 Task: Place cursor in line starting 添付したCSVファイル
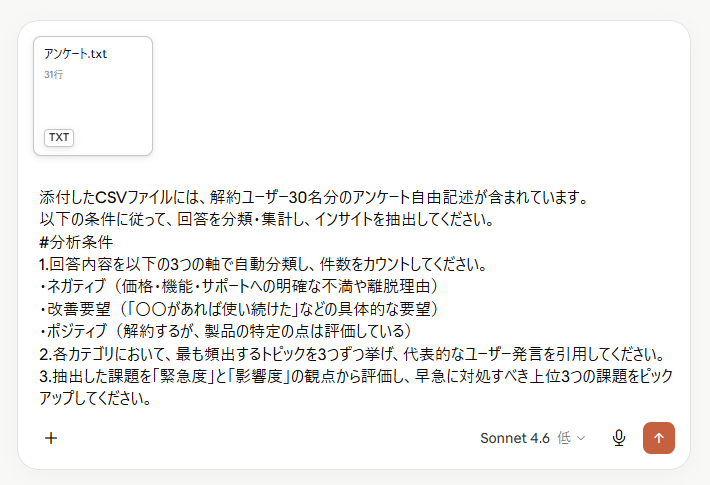(x=313, y=197)
